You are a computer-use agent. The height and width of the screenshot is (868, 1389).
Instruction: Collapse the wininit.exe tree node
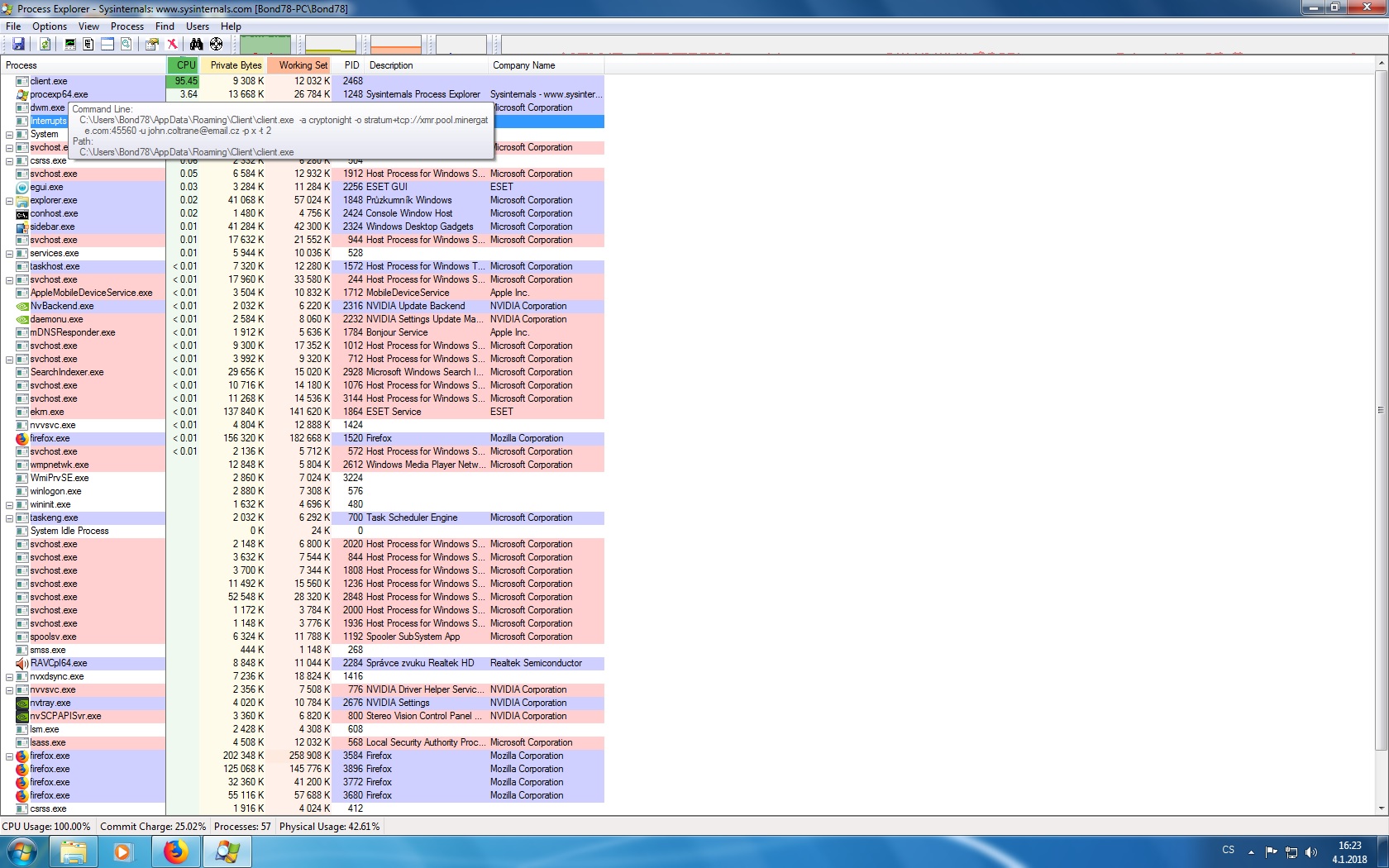pyautogui.click(x=9, y=504)
